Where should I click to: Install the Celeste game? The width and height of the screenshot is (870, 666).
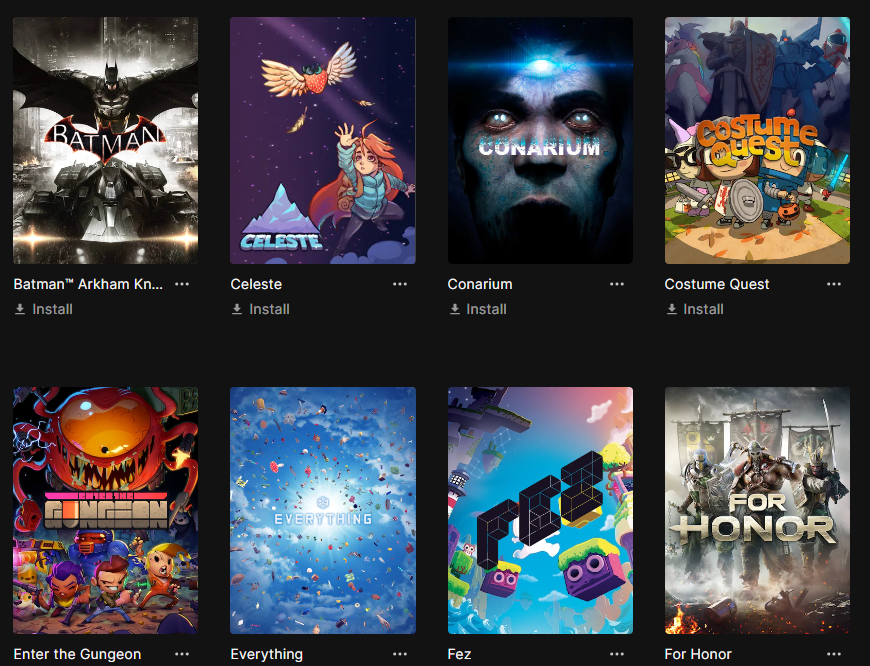tap(260, 309)
